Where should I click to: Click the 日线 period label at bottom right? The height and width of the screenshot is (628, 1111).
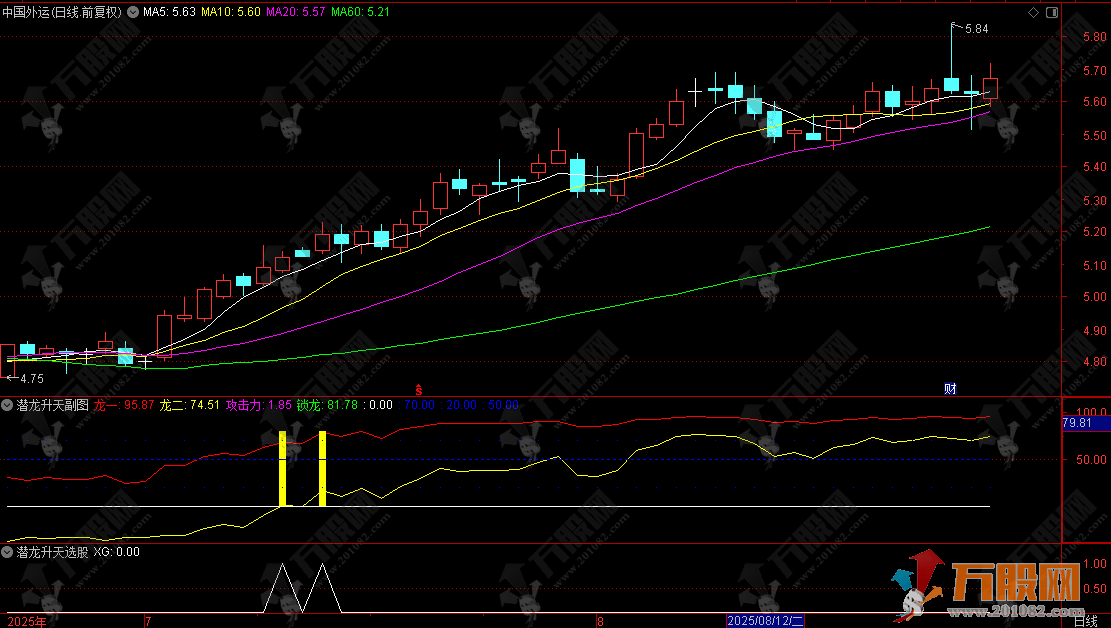[1085, 622]
